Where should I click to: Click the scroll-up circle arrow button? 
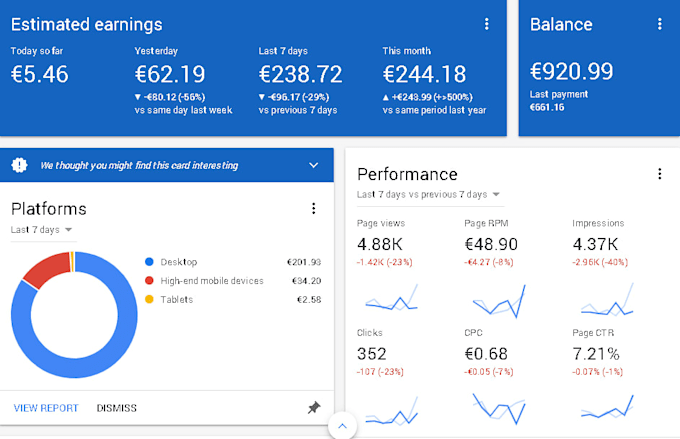pyautogui.click(x=342, y=427)
